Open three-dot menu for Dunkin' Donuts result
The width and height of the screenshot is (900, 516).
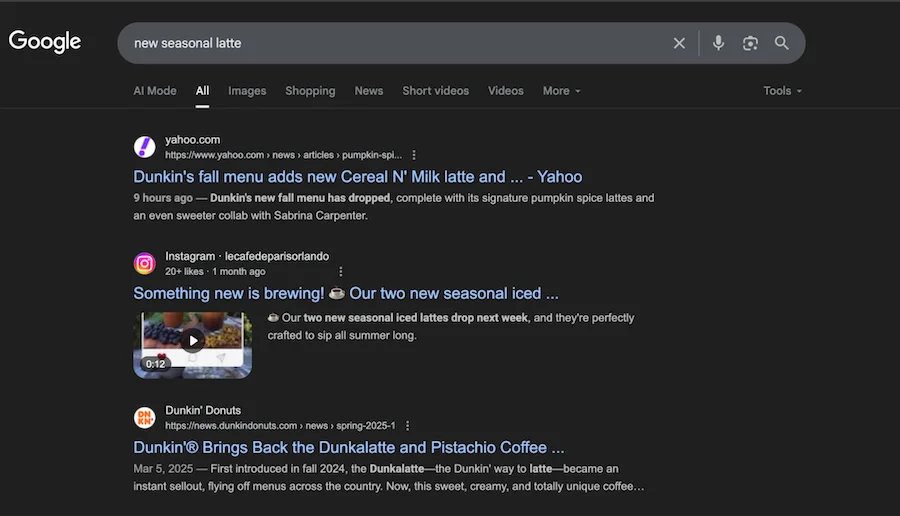pyautogui.click(x=408, y=426)
